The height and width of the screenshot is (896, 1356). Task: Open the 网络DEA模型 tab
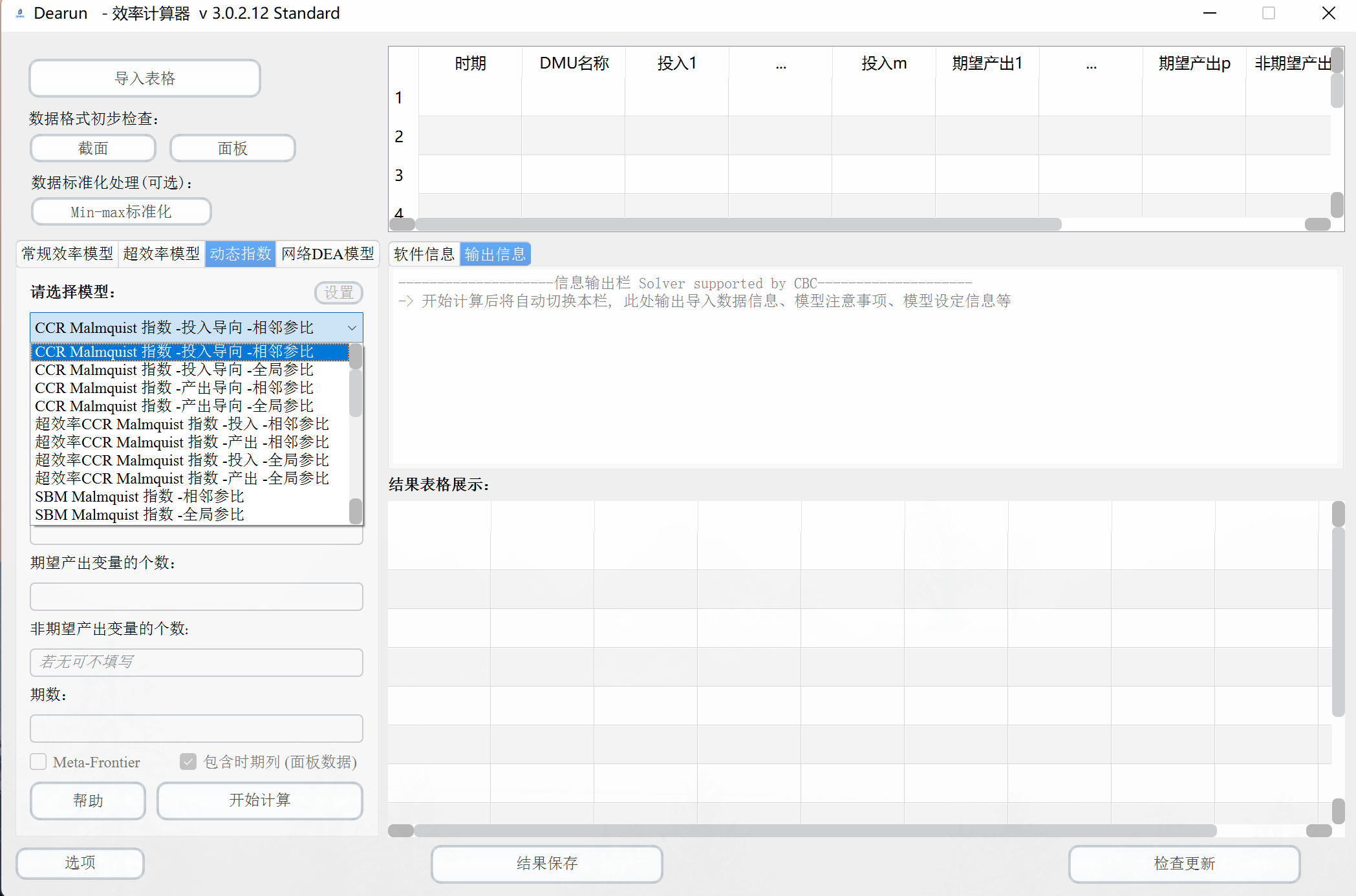(x=328, y=254)
